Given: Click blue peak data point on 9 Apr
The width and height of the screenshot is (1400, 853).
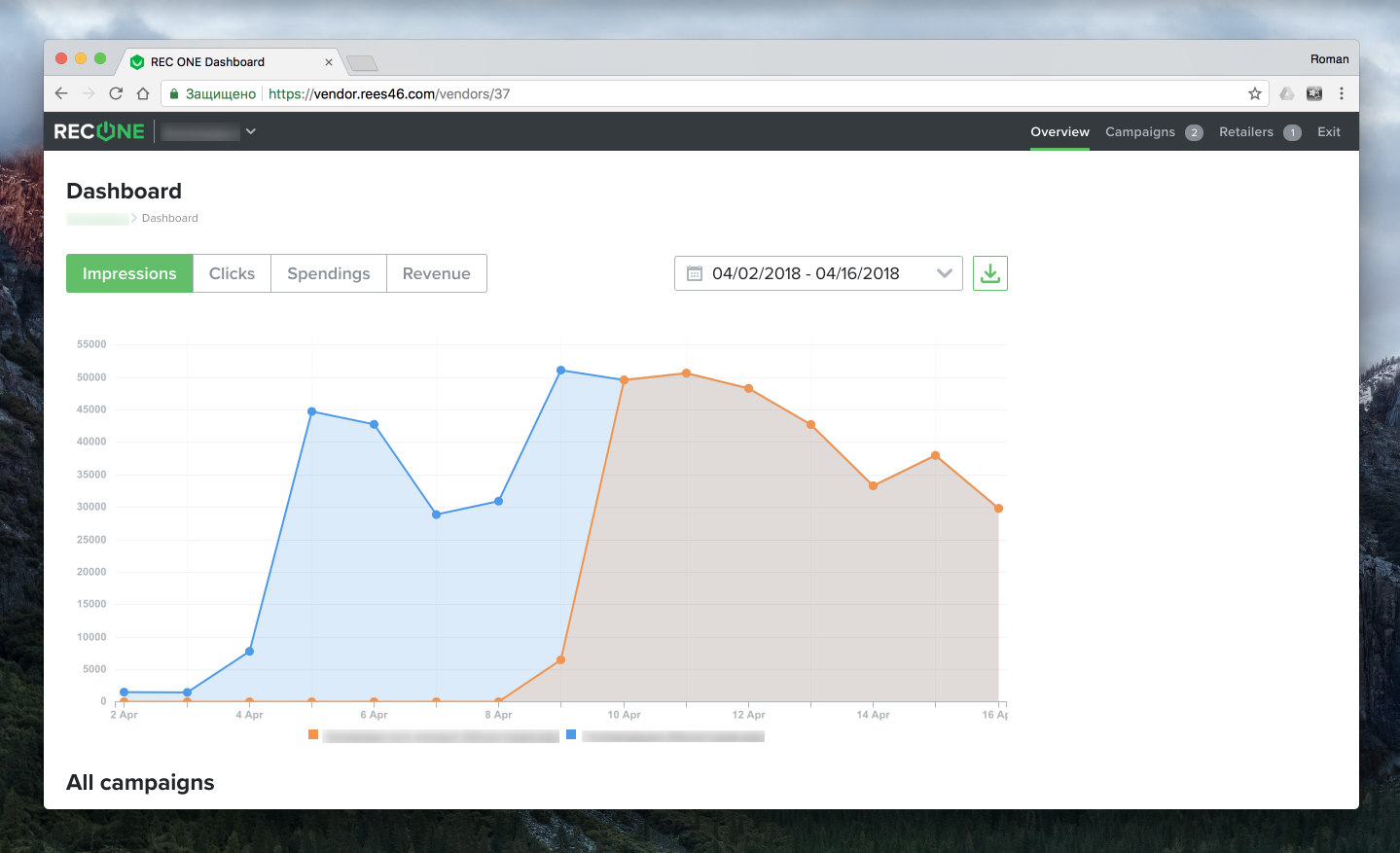Looking at the screenshot, I should click(560, 371).
